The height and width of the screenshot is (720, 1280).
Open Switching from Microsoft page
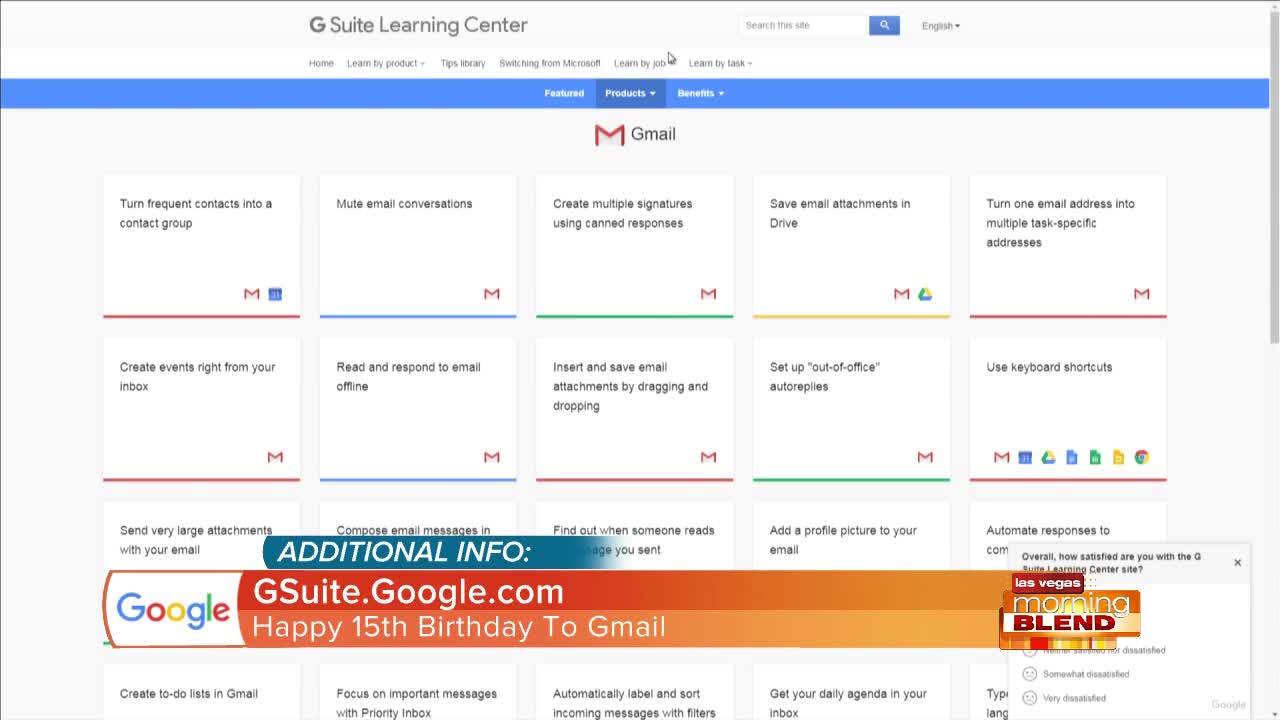550,63
